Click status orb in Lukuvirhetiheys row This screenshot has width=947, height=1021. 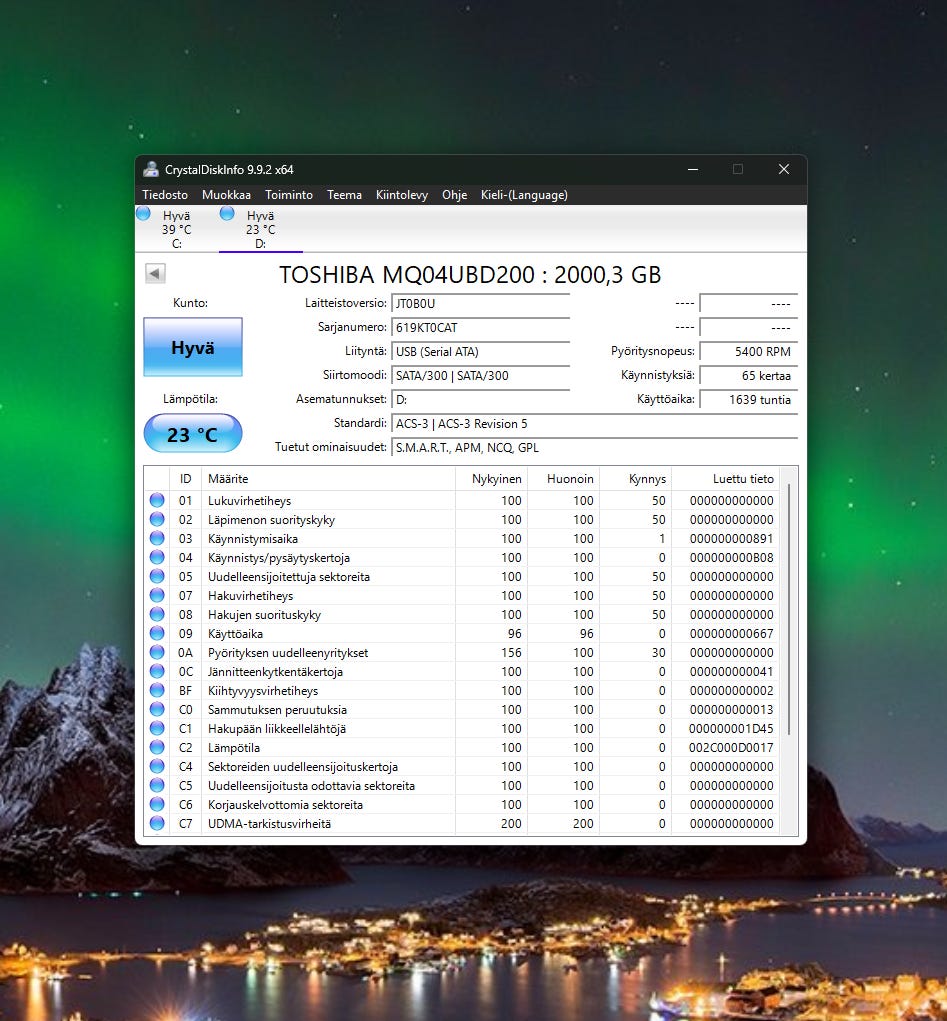click(157, 500)
